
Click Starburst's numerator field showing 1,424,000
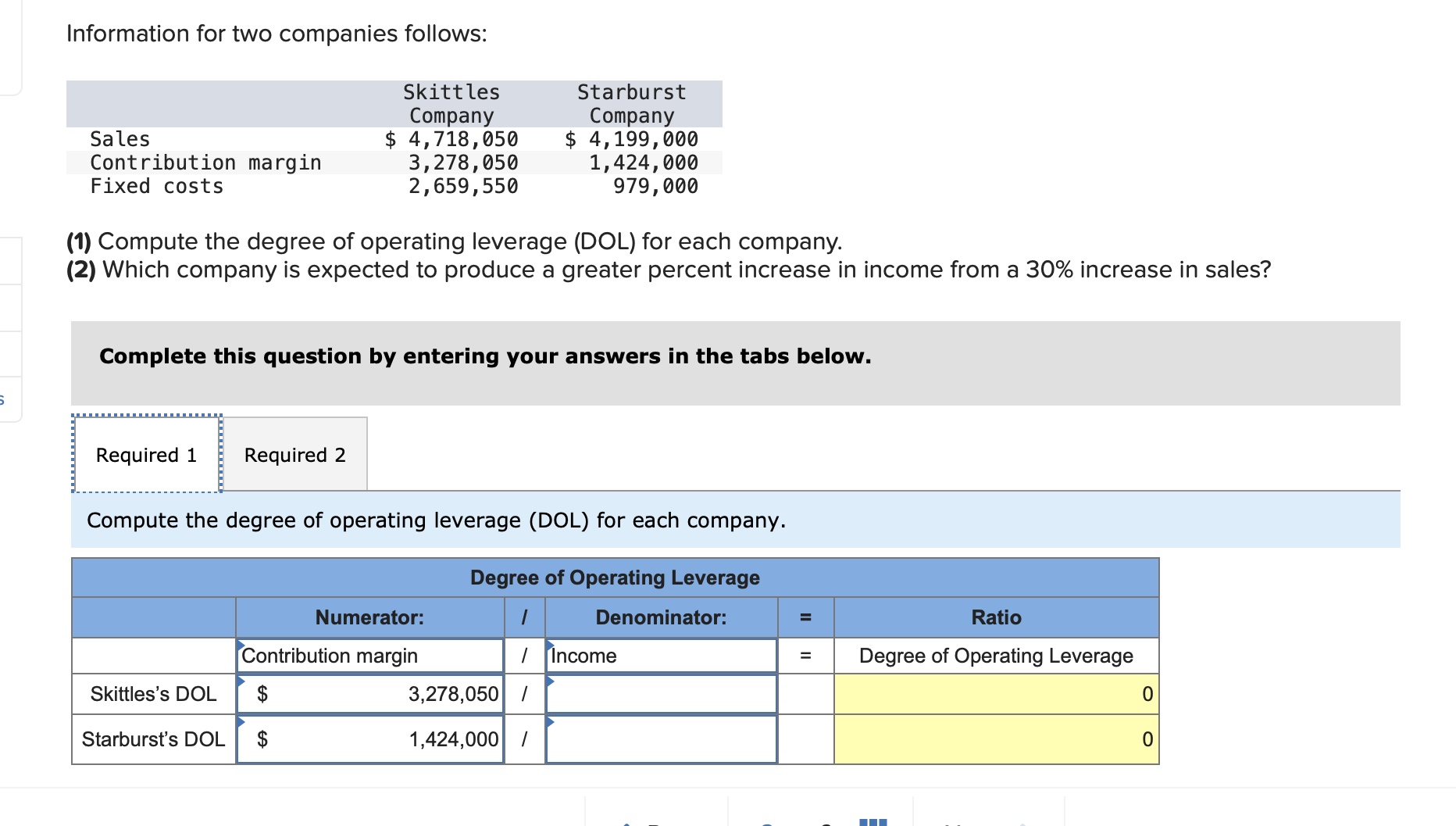[370, 739]
